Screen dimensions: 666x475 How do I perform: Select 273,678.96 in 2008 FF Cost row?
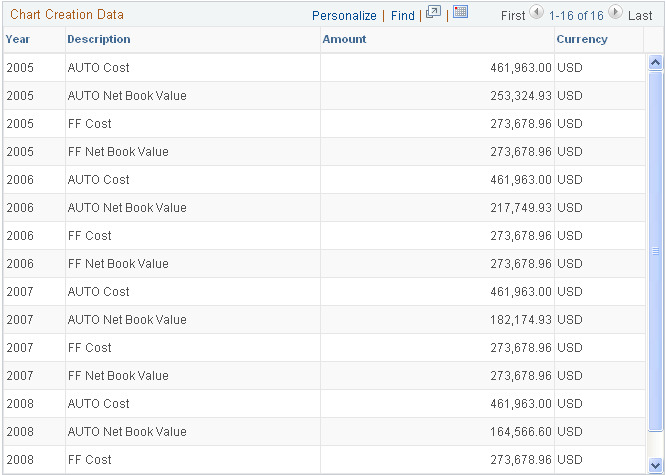tap(521, 460)
